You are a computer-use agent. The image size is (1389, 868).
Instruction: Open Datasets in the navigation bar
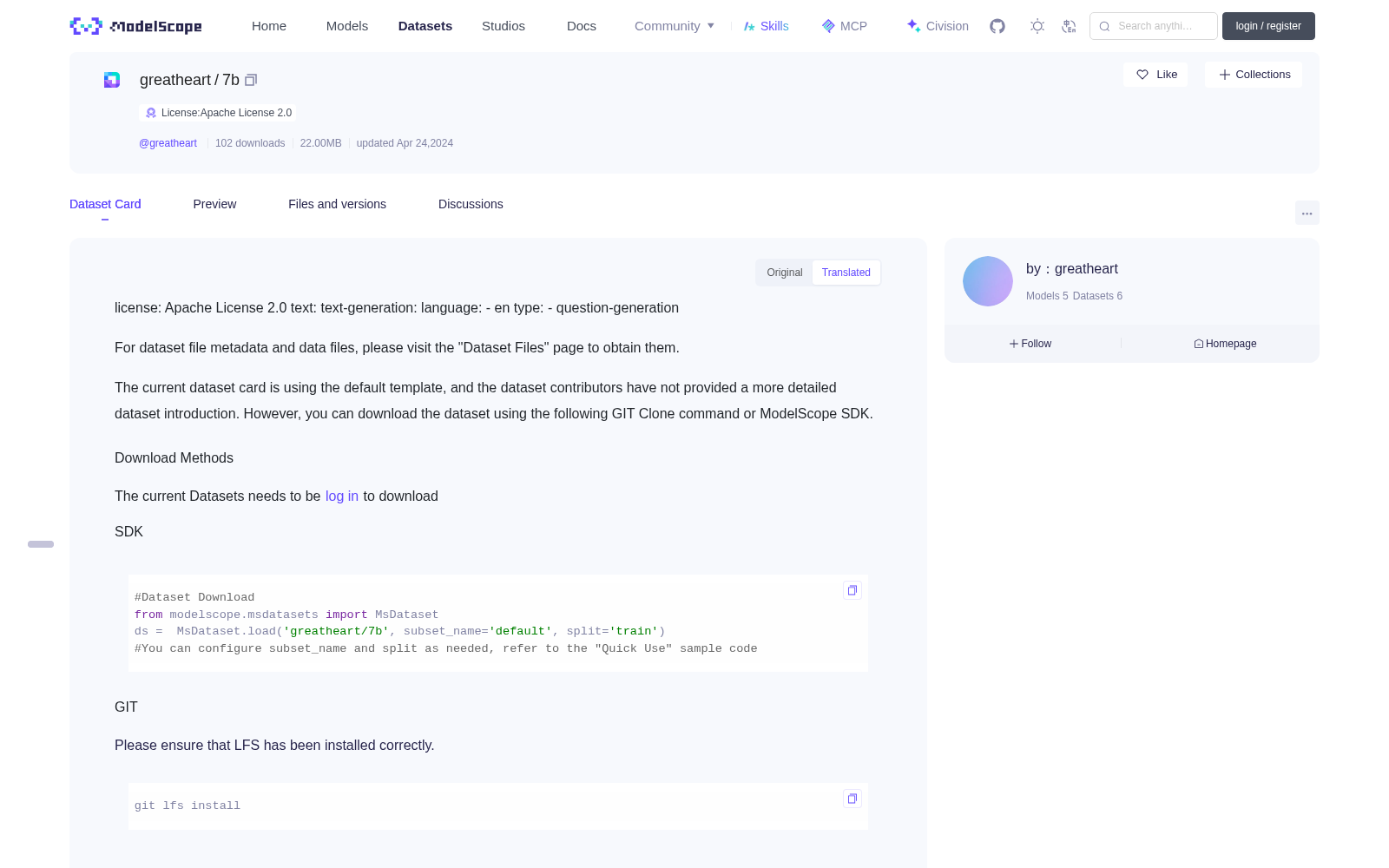click(x=425, y=26)
